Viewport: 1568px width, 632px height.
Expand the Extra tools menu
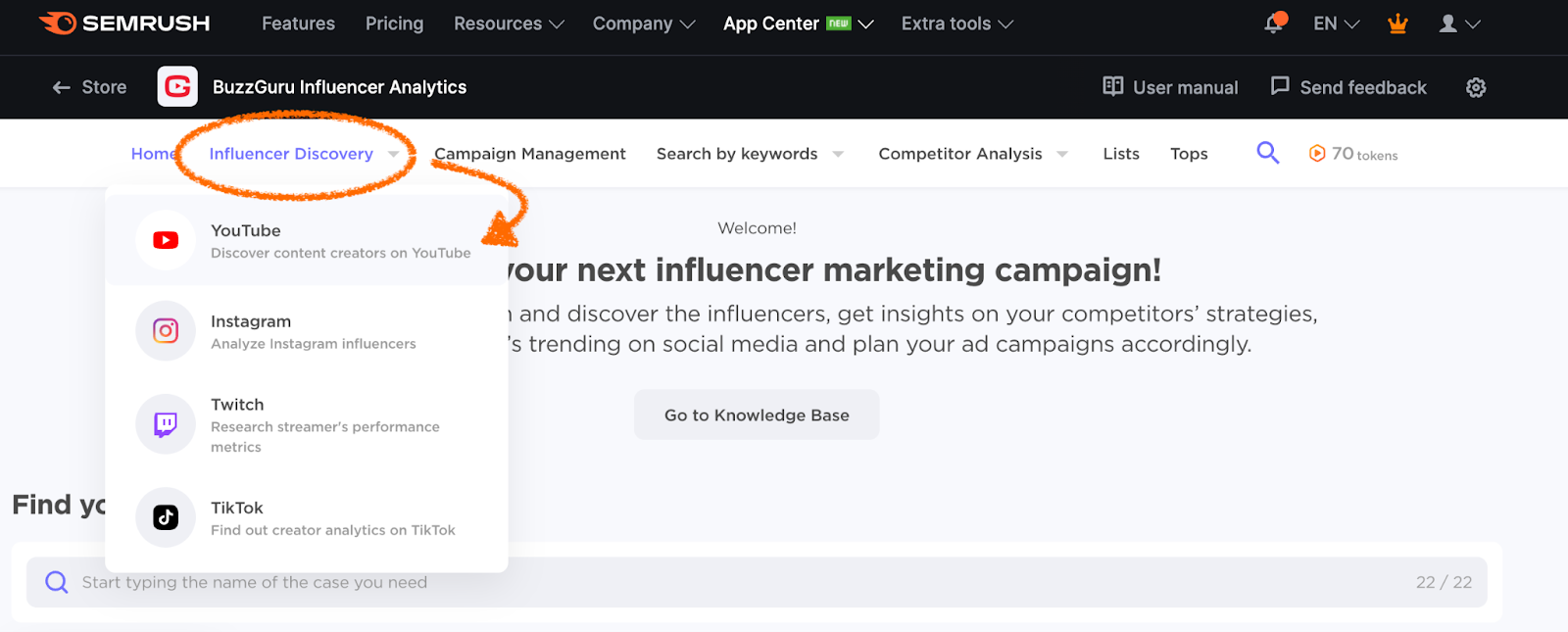(957, 24)
